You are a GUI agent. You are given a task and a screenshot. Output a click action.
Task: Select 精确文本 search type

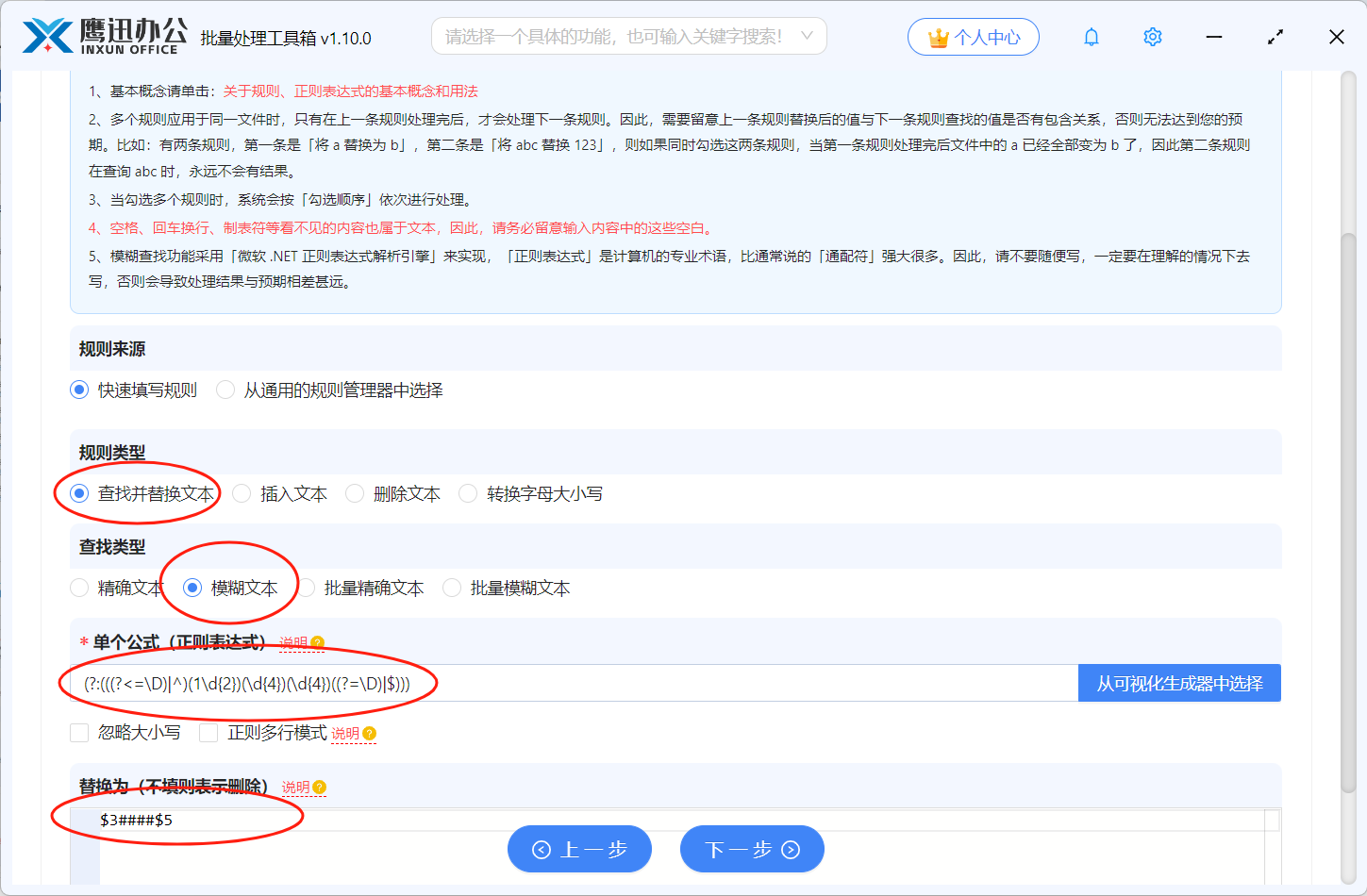point(79,589)
